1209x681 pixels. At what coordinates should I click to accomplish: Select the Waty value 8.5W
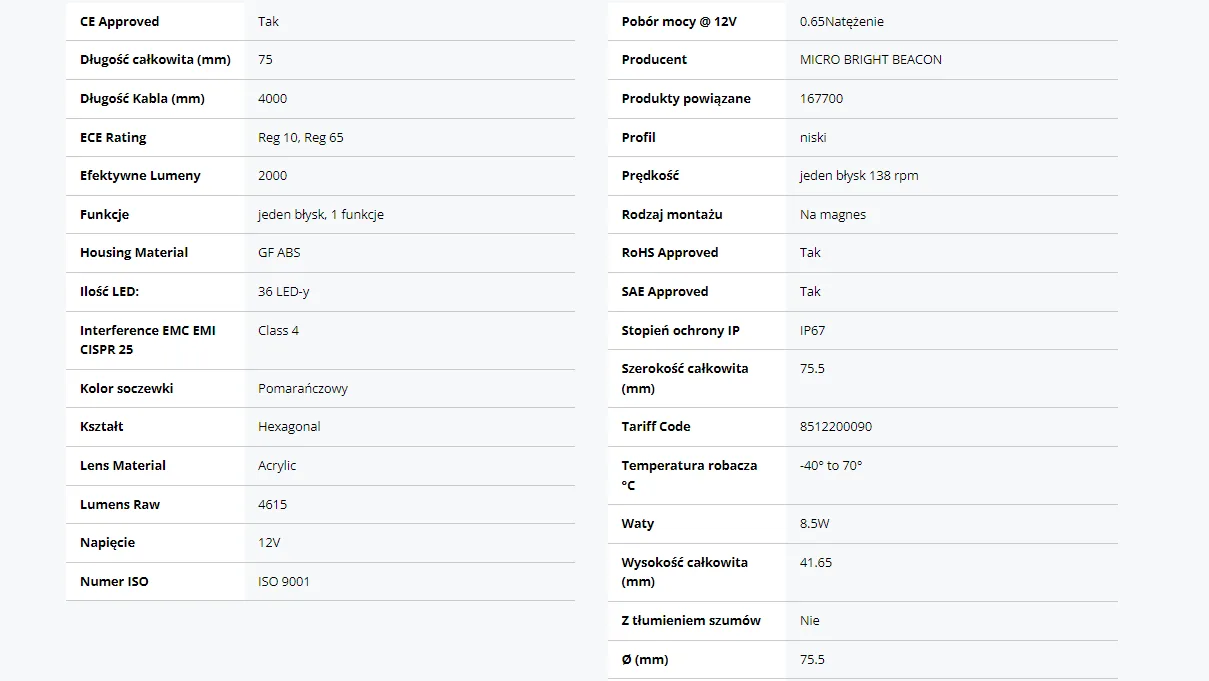click(814, 523)
